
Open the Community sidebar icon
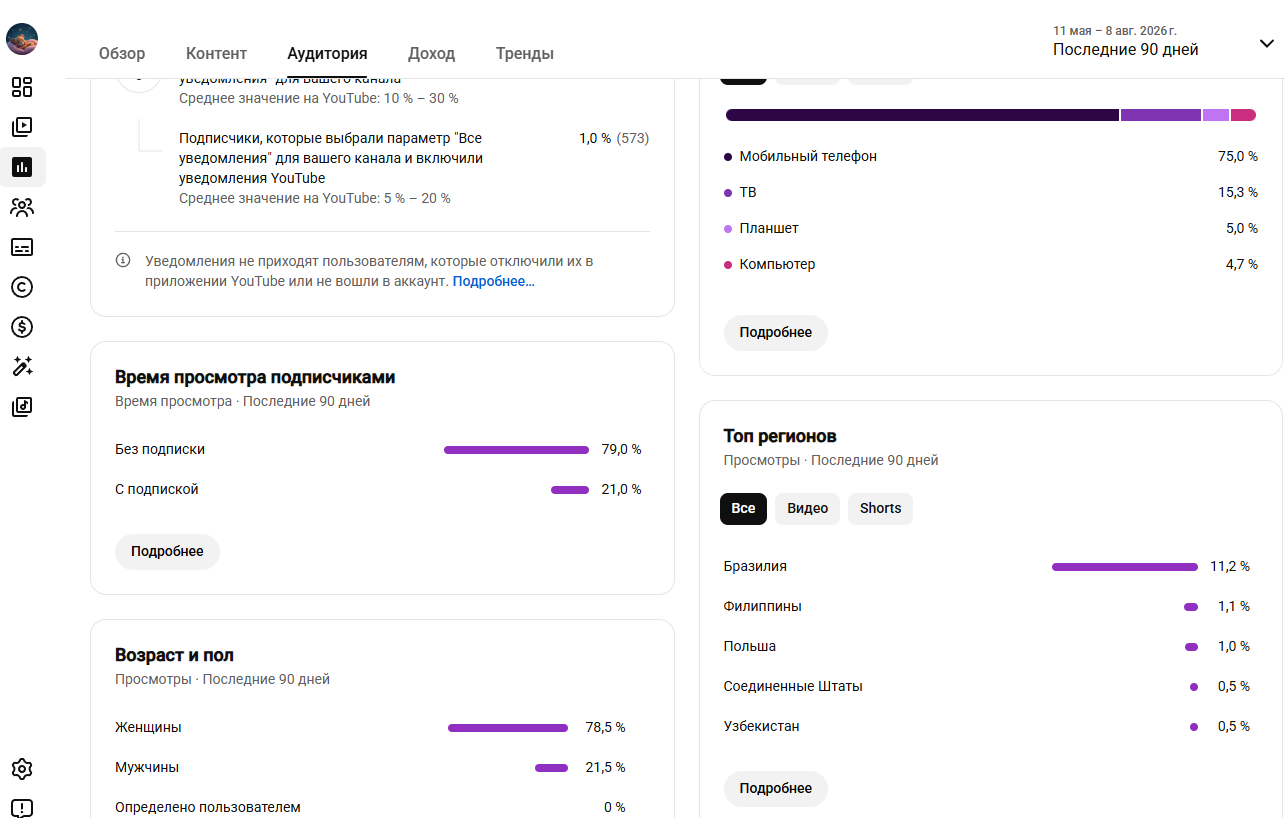[22, 207]
